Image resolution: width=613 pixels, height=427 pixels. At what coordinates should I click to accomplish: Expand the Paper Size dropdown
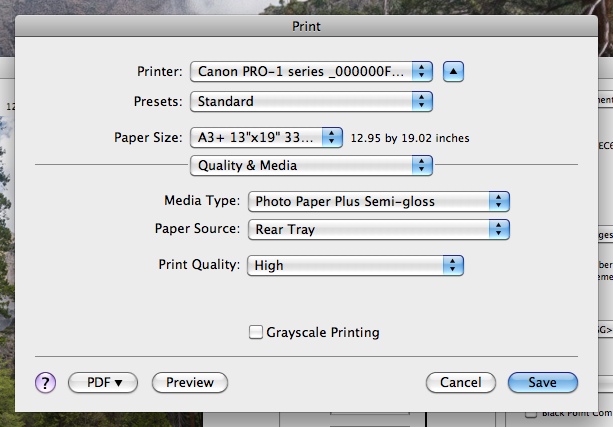tap(267, 137)
